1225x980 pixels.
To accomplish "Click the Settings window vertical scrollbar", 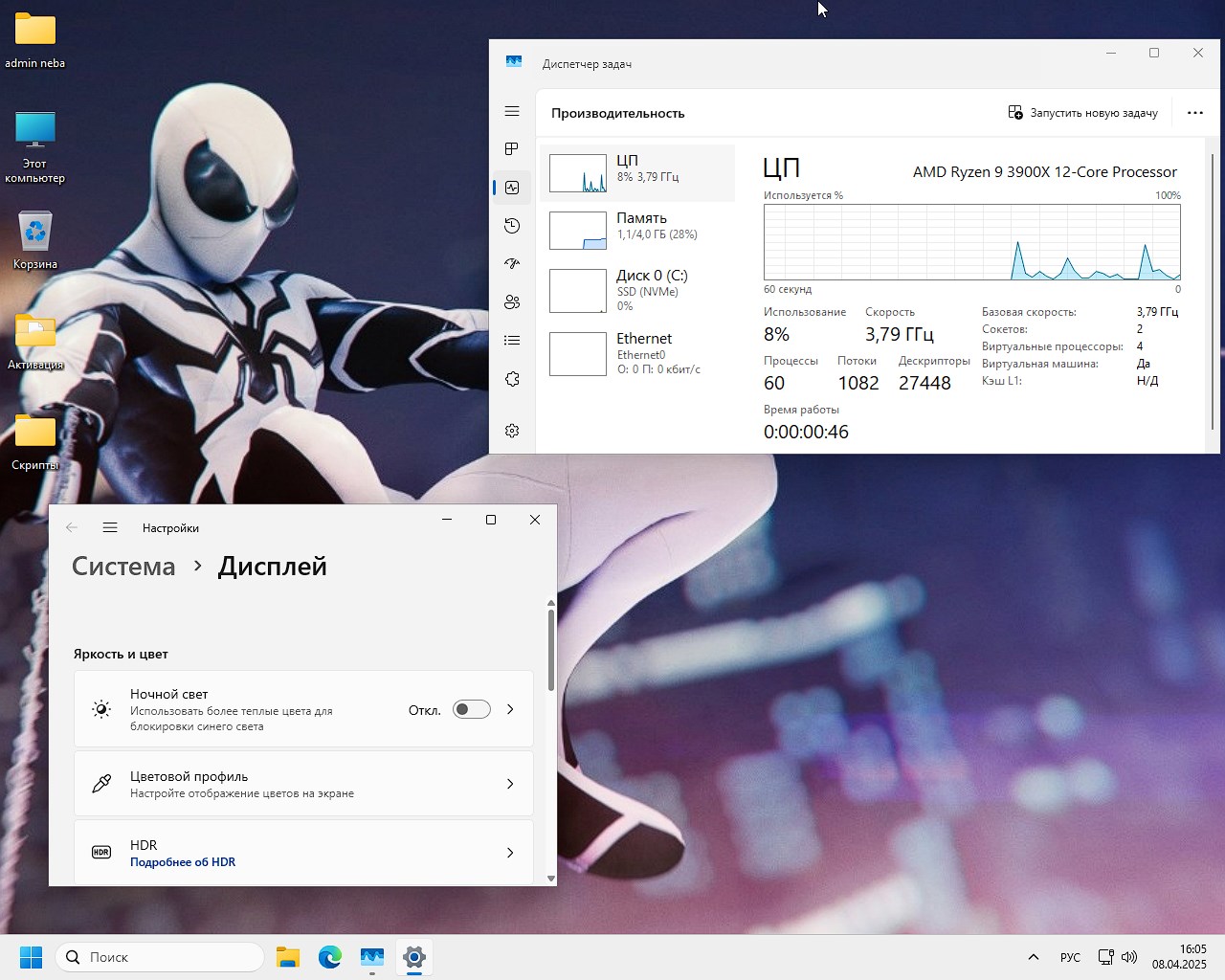I will point(551,651).
